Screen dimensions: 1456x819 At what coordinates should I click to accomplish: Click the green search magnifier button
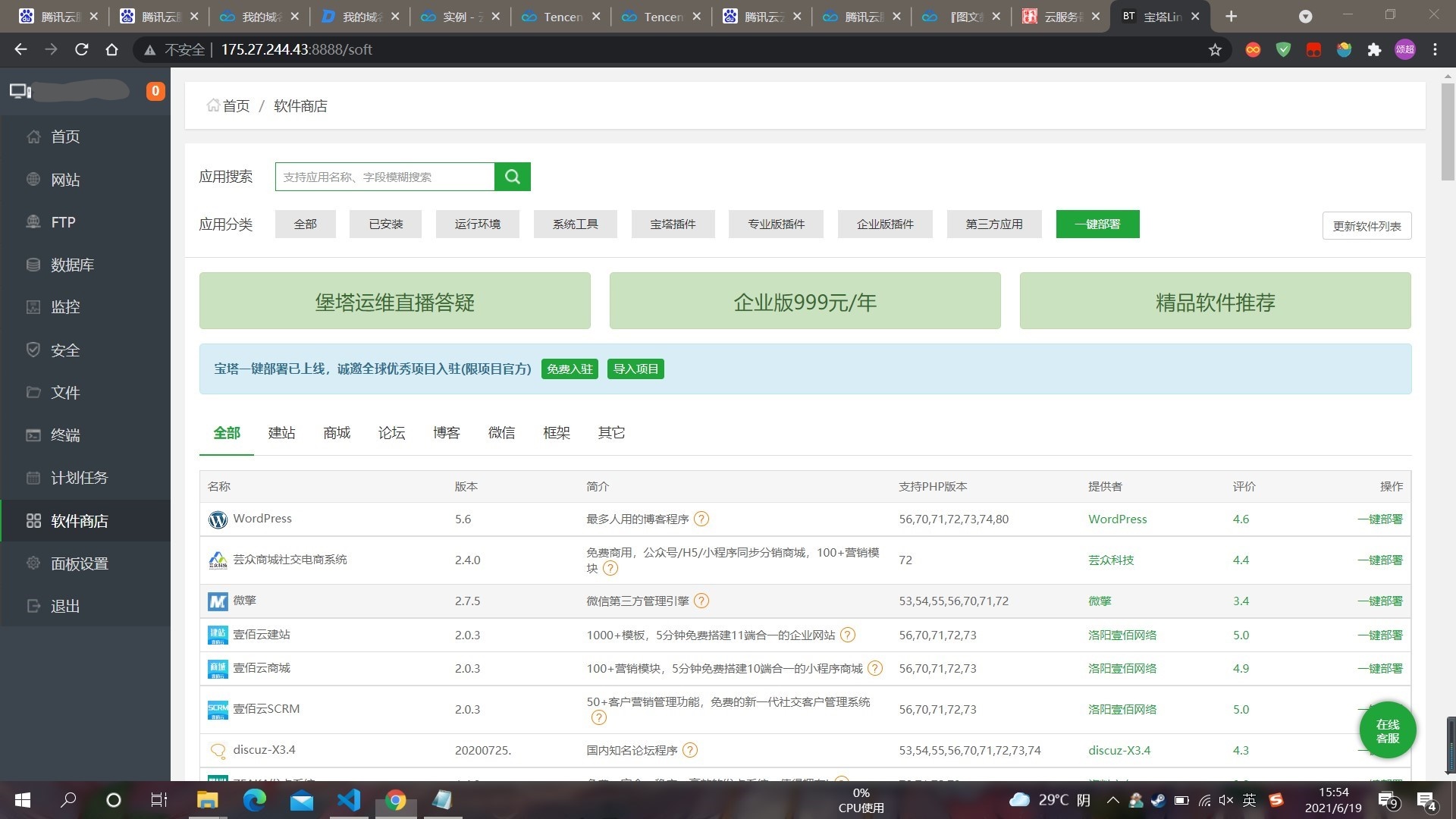[x=513, y=177]
